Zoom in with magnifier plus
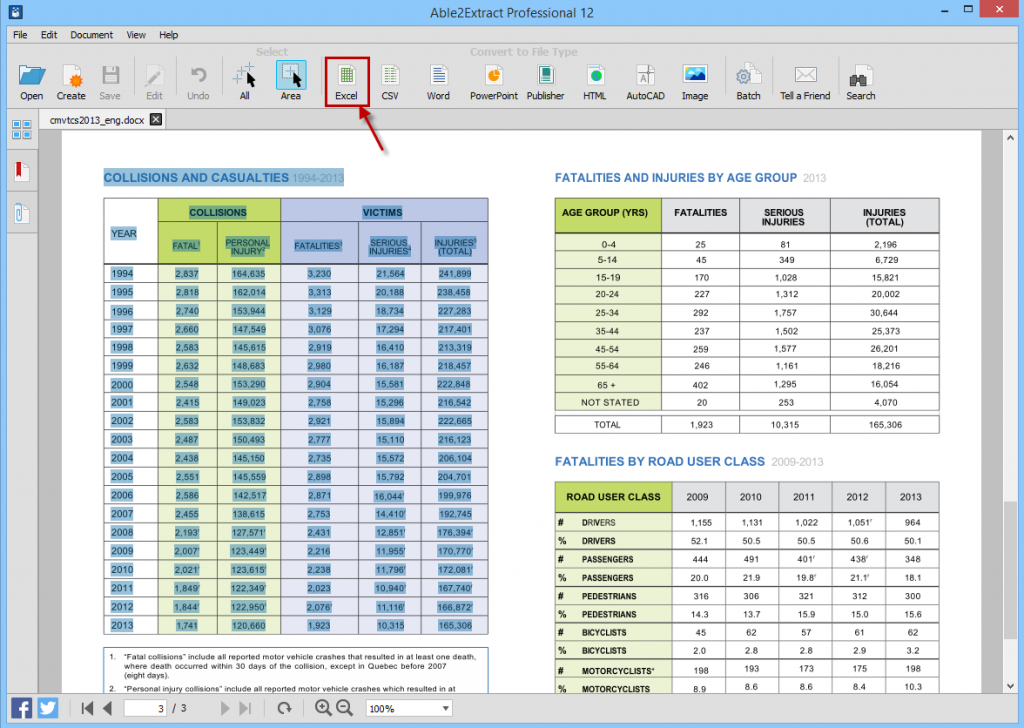 point(323,708)
